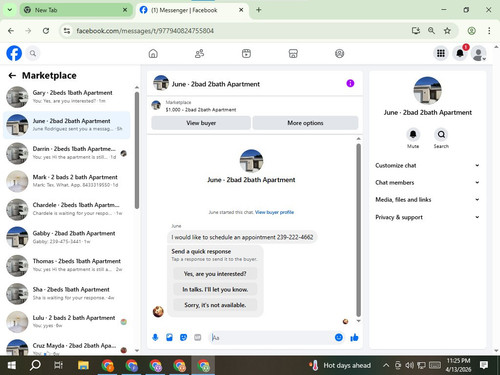Open Cruz Mayda 2bad 2bath conversation

(67, 347)
